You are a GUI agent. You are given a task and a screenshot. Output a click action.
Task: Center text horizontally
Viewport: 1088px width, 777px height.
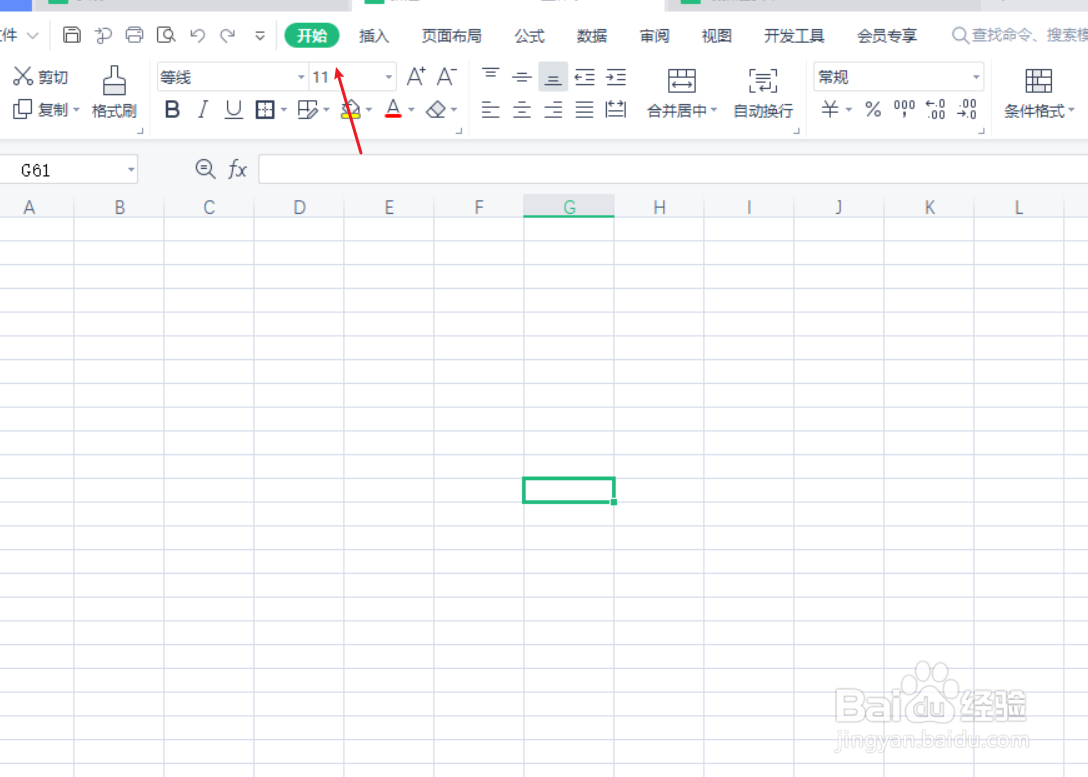click(522, 110)
